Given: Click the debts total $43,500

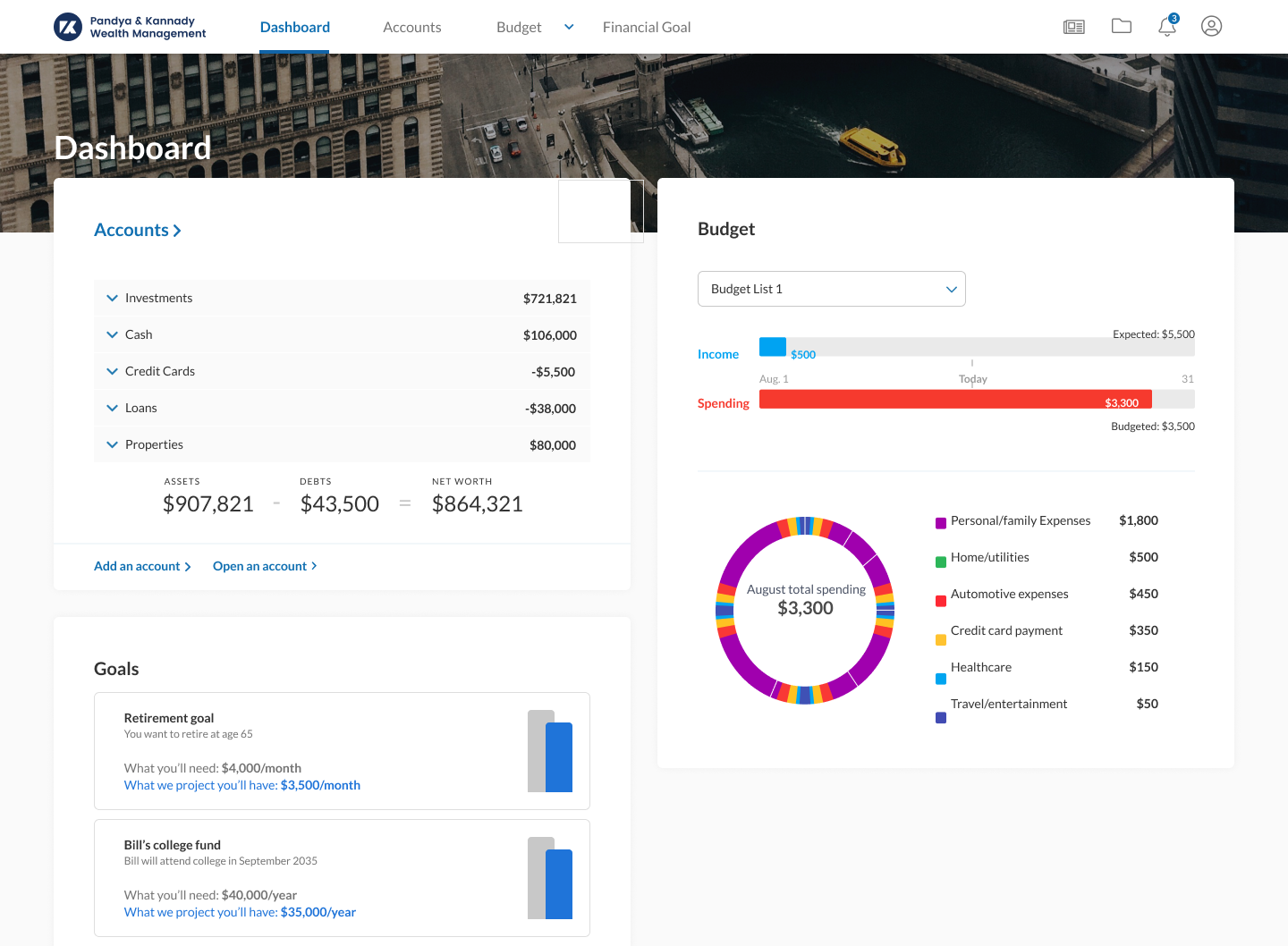Looking at the screenshot, I should point(340,504).
